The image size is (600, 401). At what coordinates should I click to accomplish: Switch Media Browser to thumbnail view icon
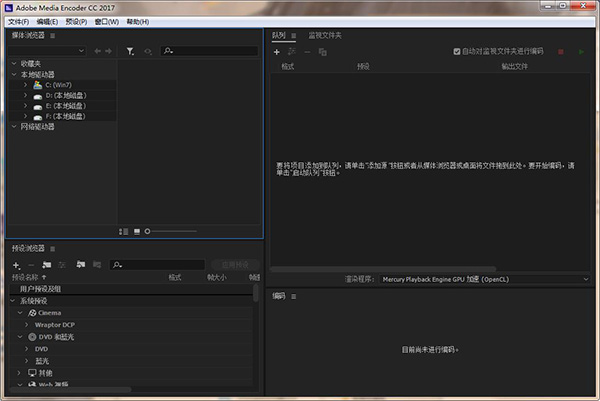point(137,231)
